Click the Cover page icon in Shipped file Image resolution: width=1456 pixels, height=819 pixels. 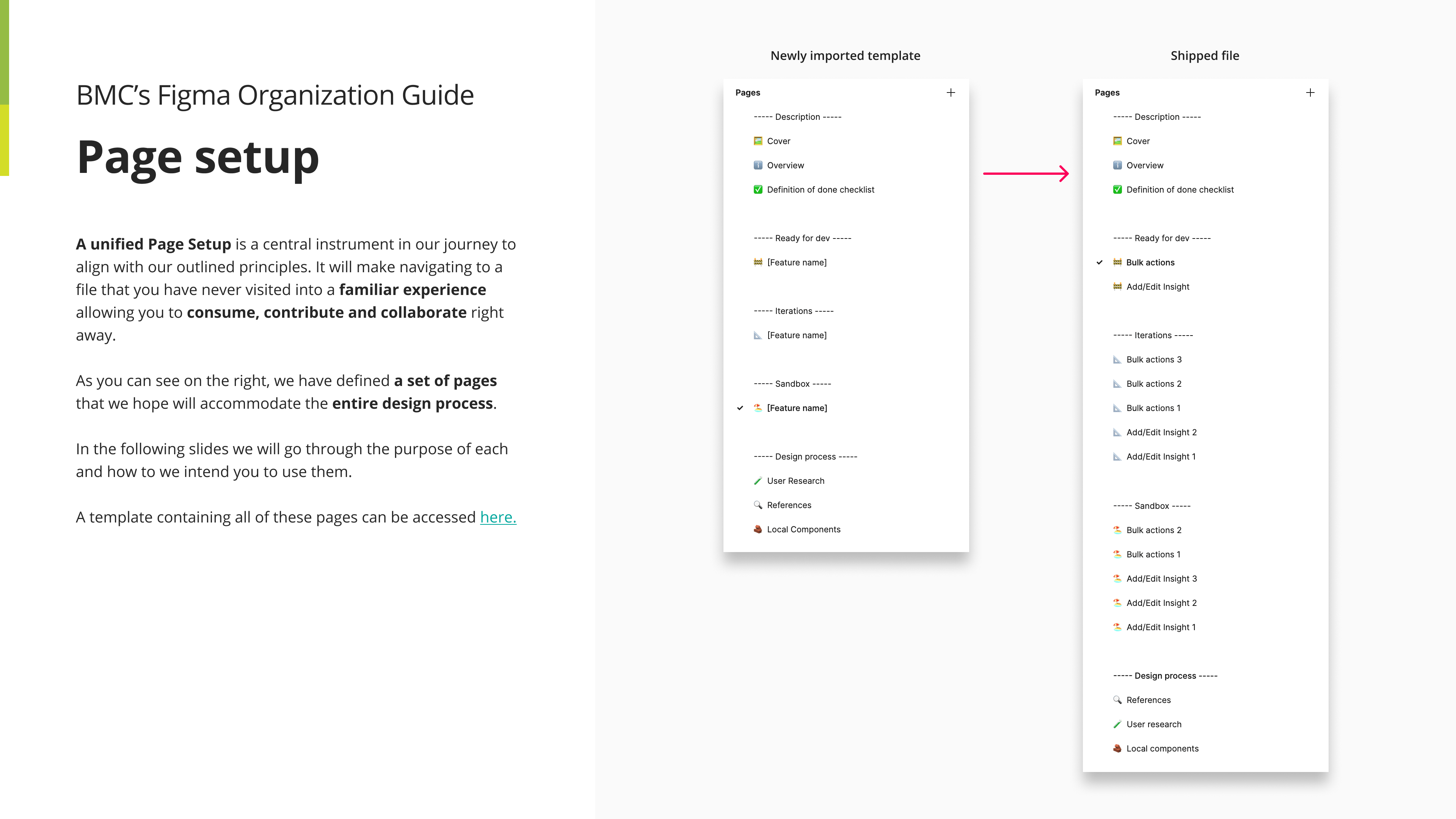1117,141
